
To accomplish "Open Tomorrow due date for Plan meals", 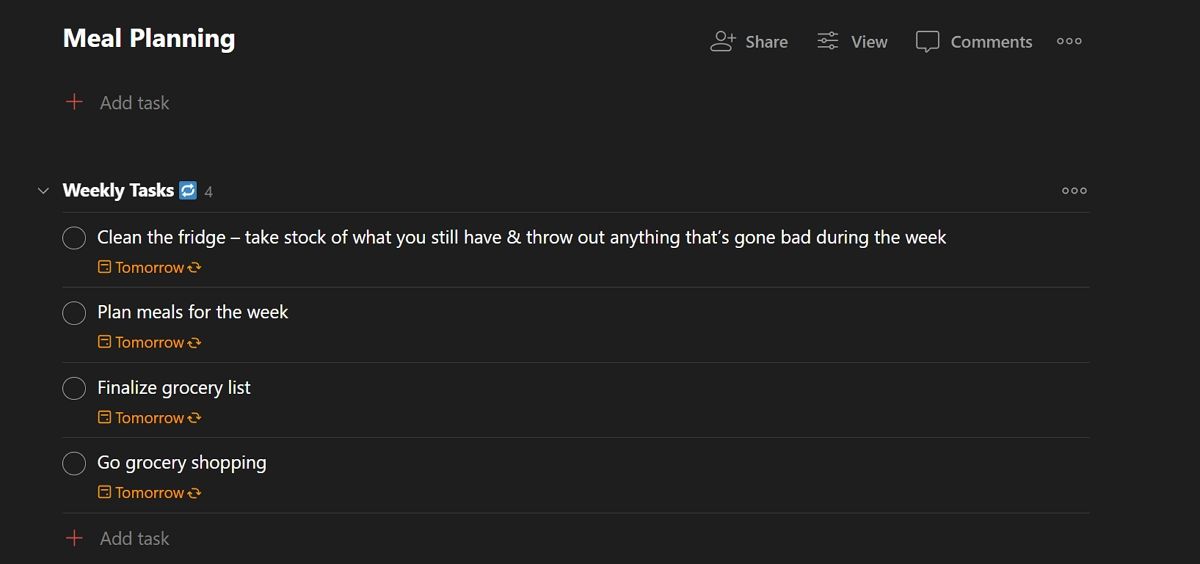I will [x=149, y=343].
